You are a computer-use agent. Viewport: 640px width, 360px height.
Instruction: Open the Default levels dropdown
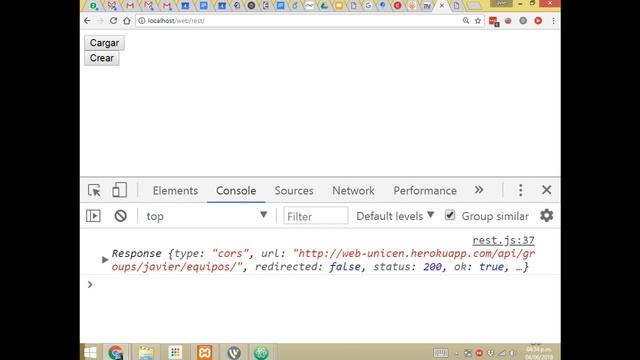click(395, 216)
